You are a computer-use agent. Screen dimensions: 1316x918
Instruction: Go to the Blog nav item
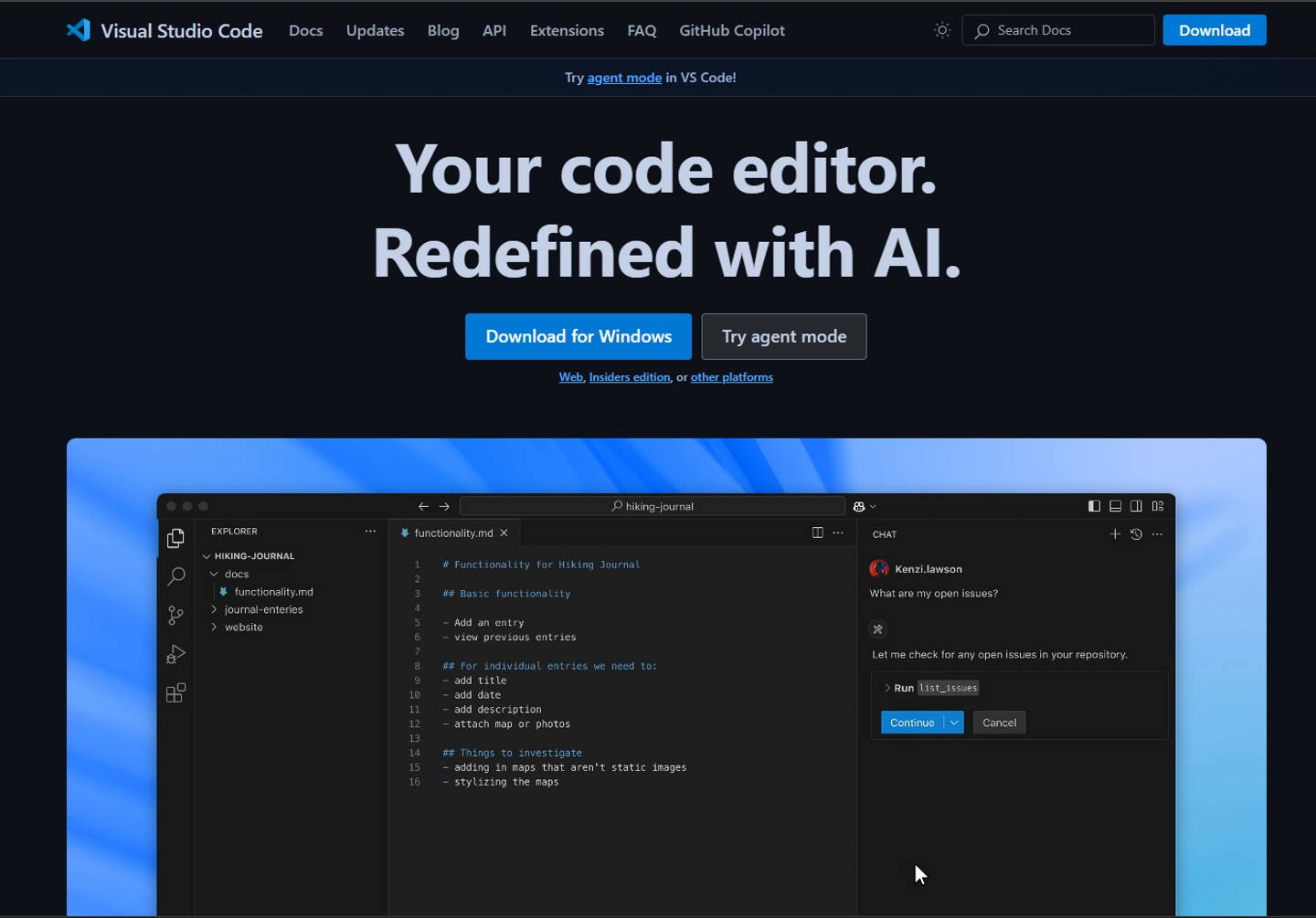click(443, 30)
